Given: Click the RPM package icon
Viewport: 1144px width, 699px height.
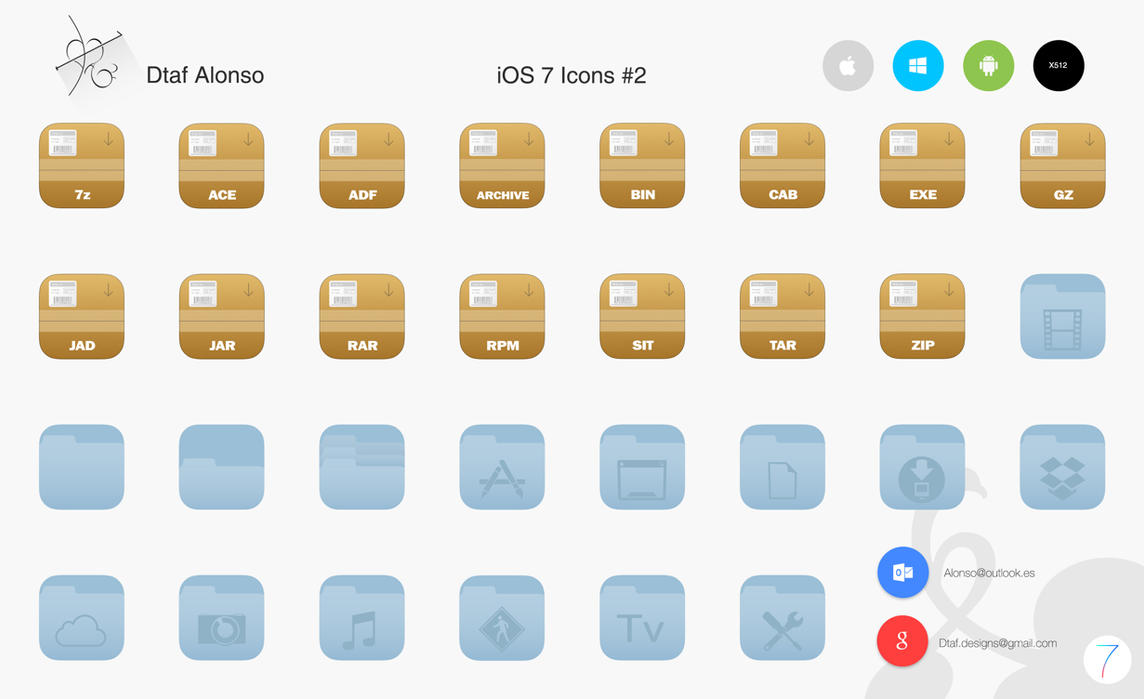Looking at the screenshot, I should click(501, 316).
